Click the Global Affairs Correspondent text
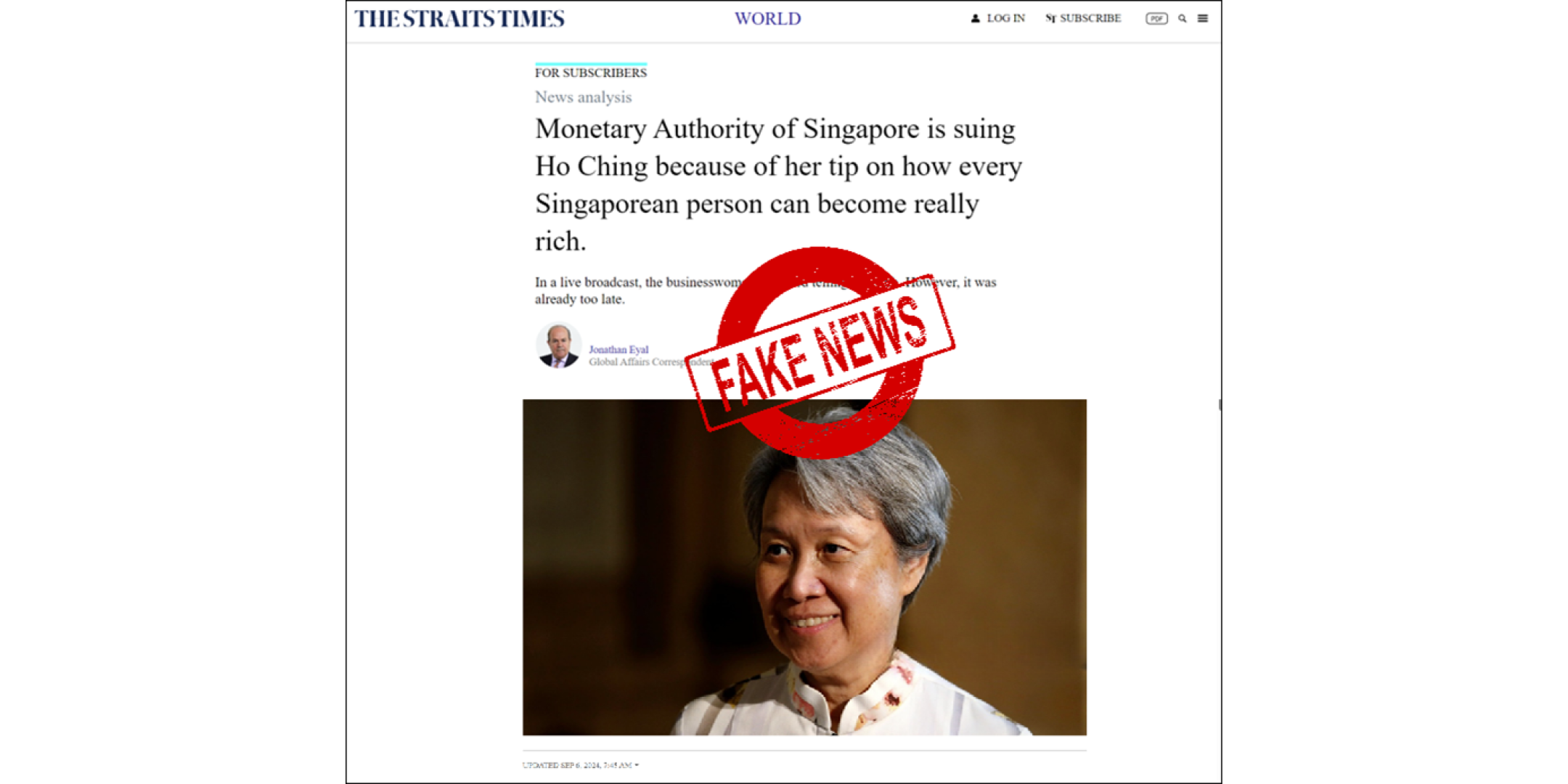 [x=651, y=362]
